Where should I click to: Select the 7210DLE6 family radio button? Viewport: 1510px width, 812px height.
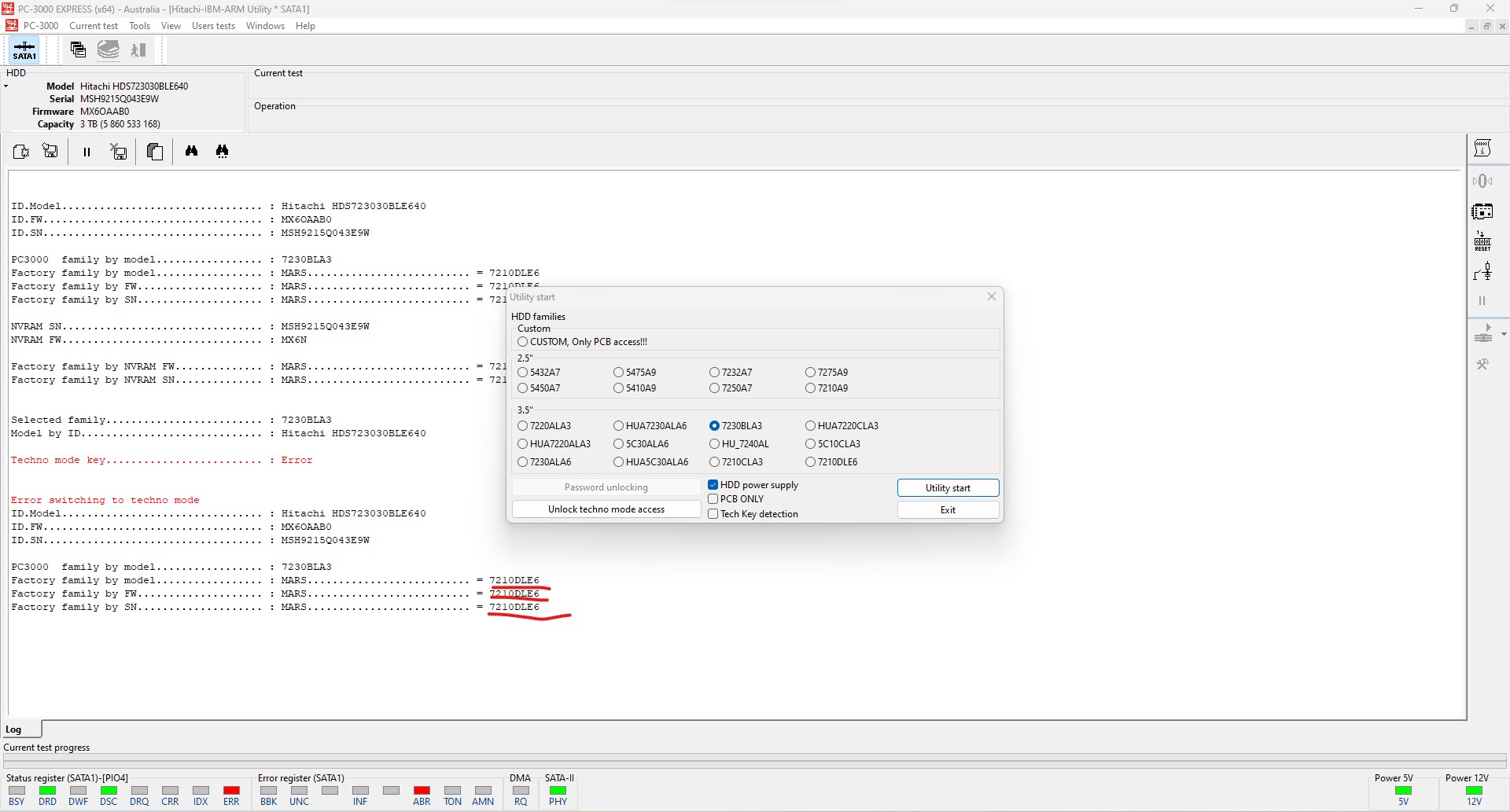[811, 462]
